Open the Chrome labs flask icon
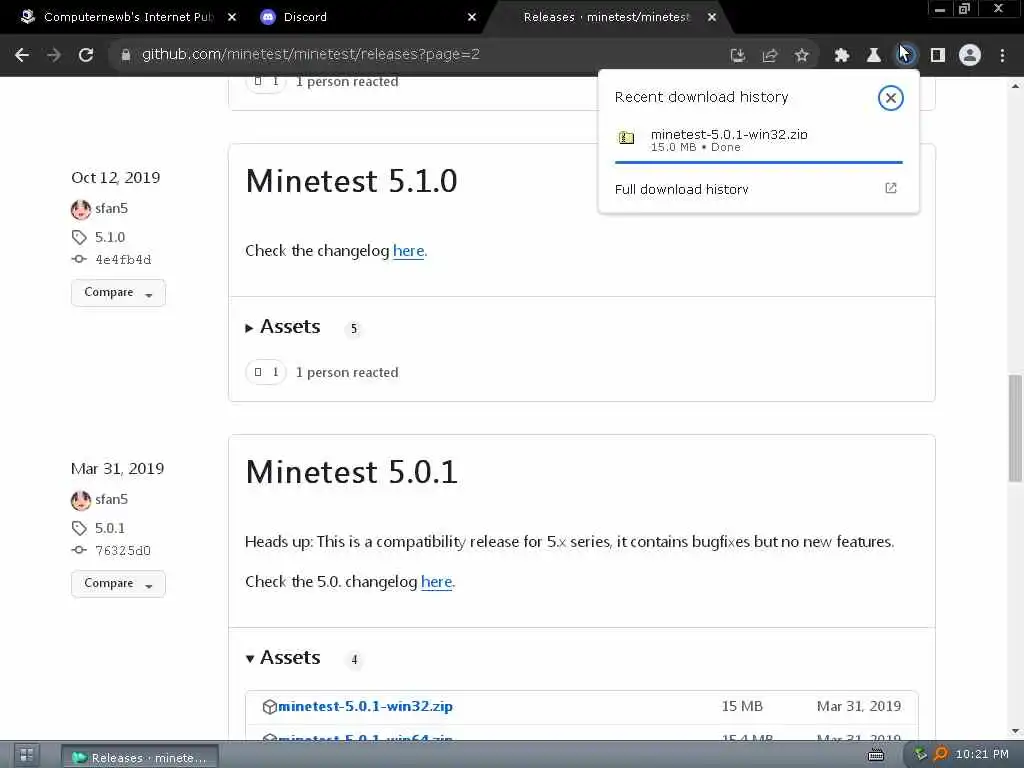Image resolution: width=1024 pixels, height=768 pixels. click(x=874, y=56)
